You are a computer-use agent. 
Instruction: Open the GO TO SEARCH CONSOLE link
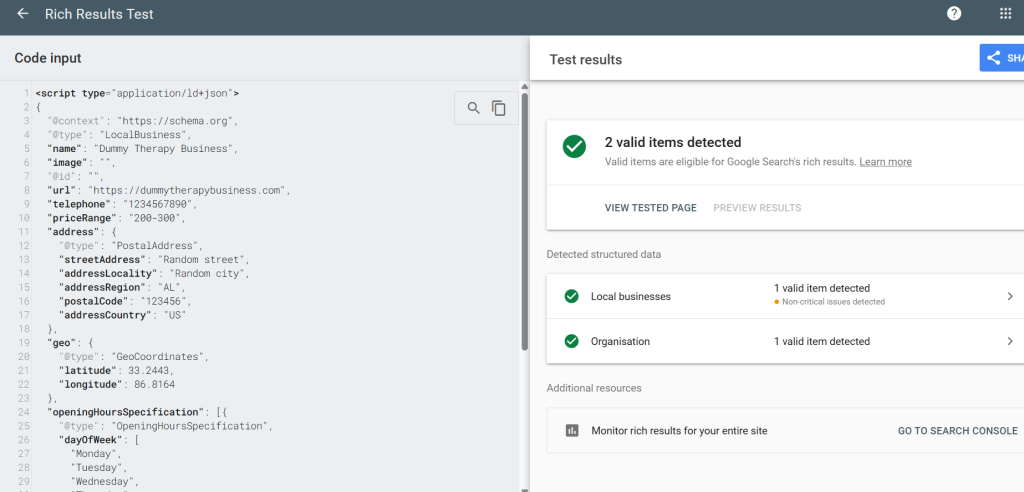pyautogui.click(x=957, y=431)
